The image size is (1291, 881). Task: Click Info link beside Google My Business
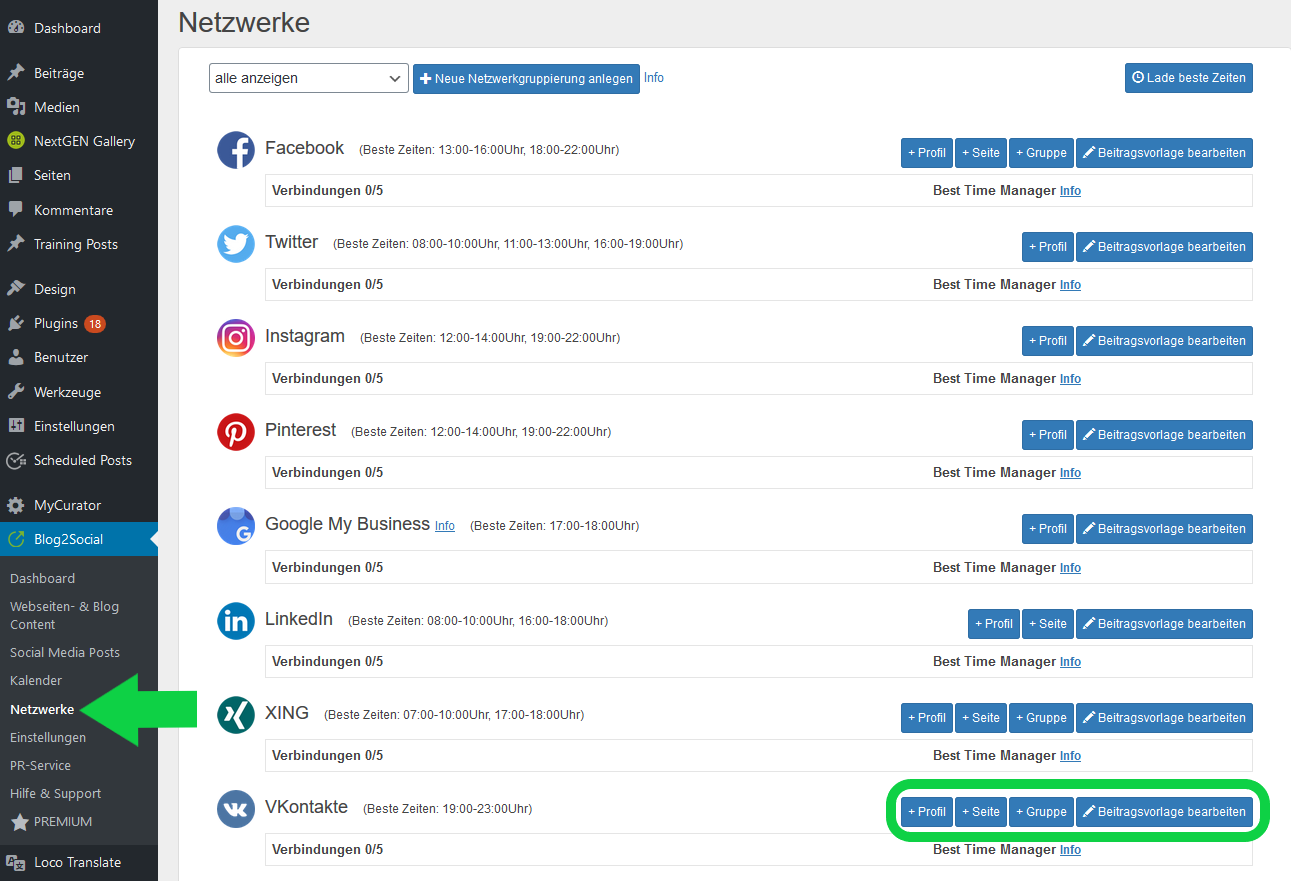[x=445, y=526]
